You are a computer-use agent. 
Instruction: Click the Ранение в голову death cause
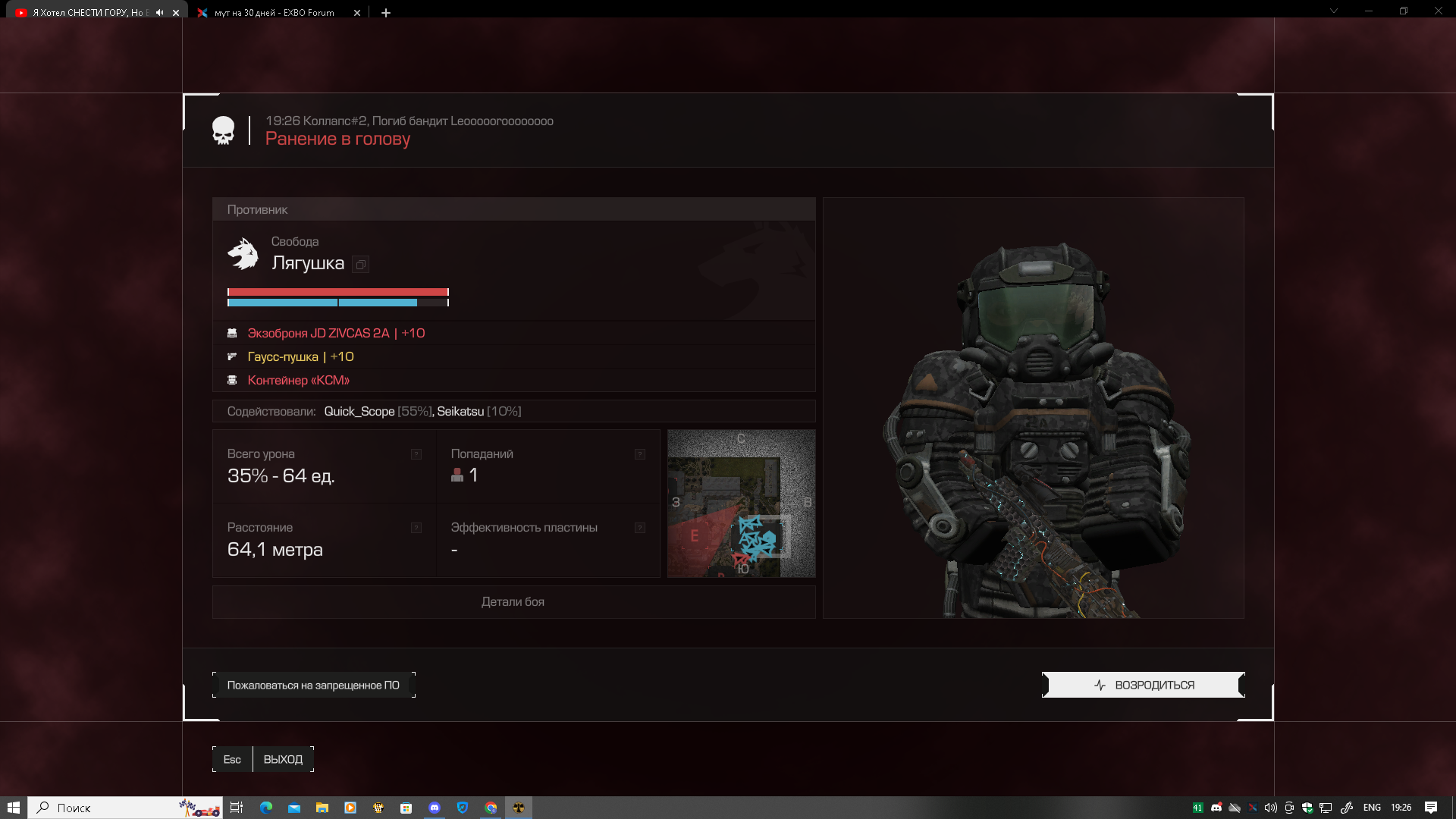click(x=337, y=139)
